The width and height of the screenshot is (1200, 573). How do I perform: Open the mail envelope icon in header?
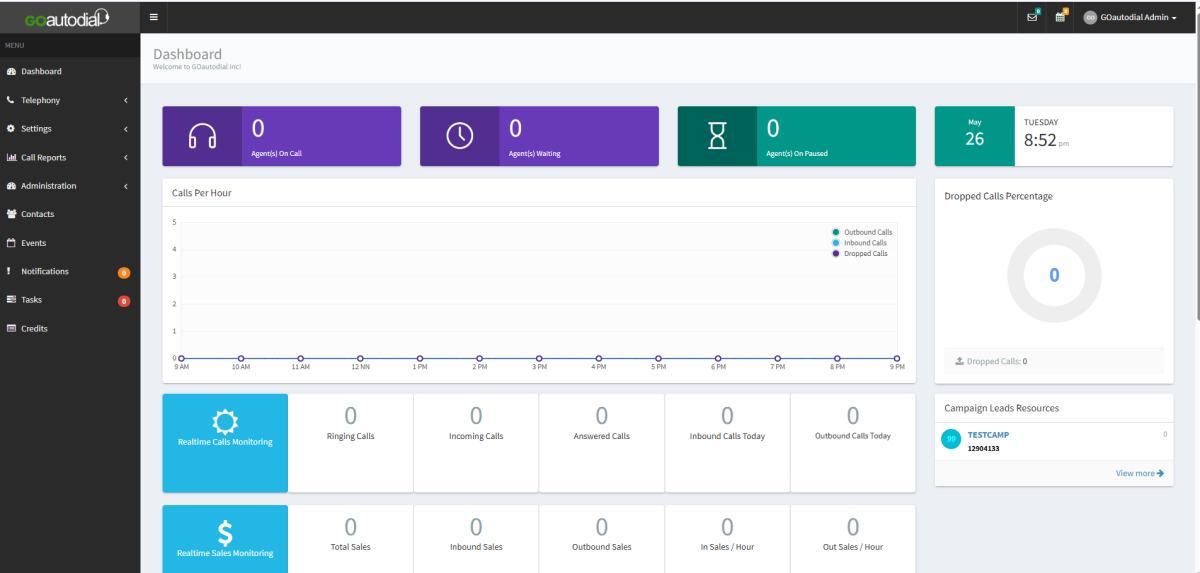coord(1032,17)
